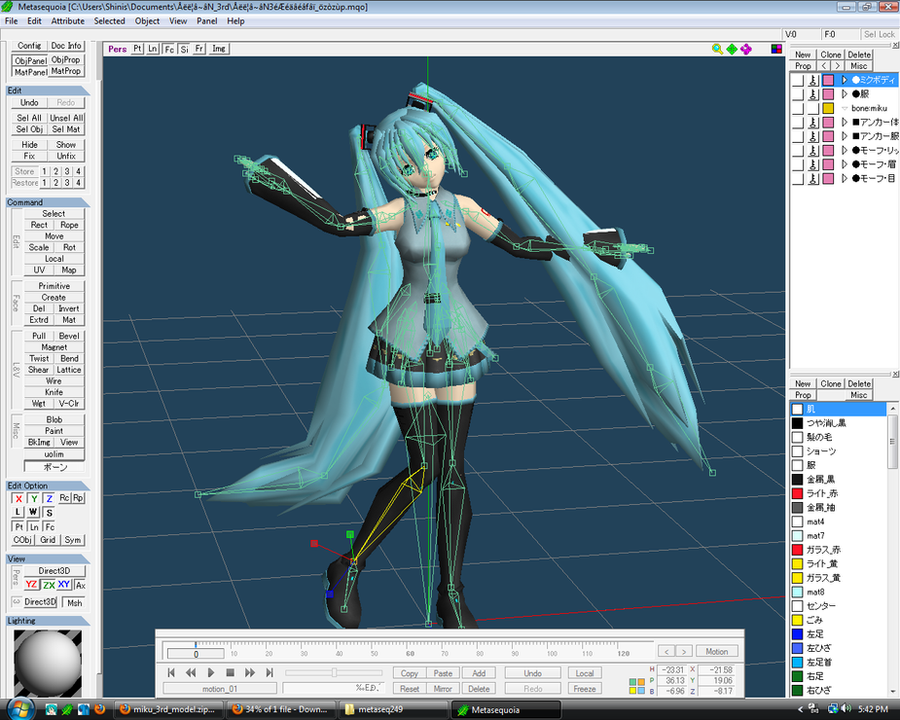Click the pink color swatch for ミクボディ object
Viewport: 900px width, 720px height.
click(828, 80)
